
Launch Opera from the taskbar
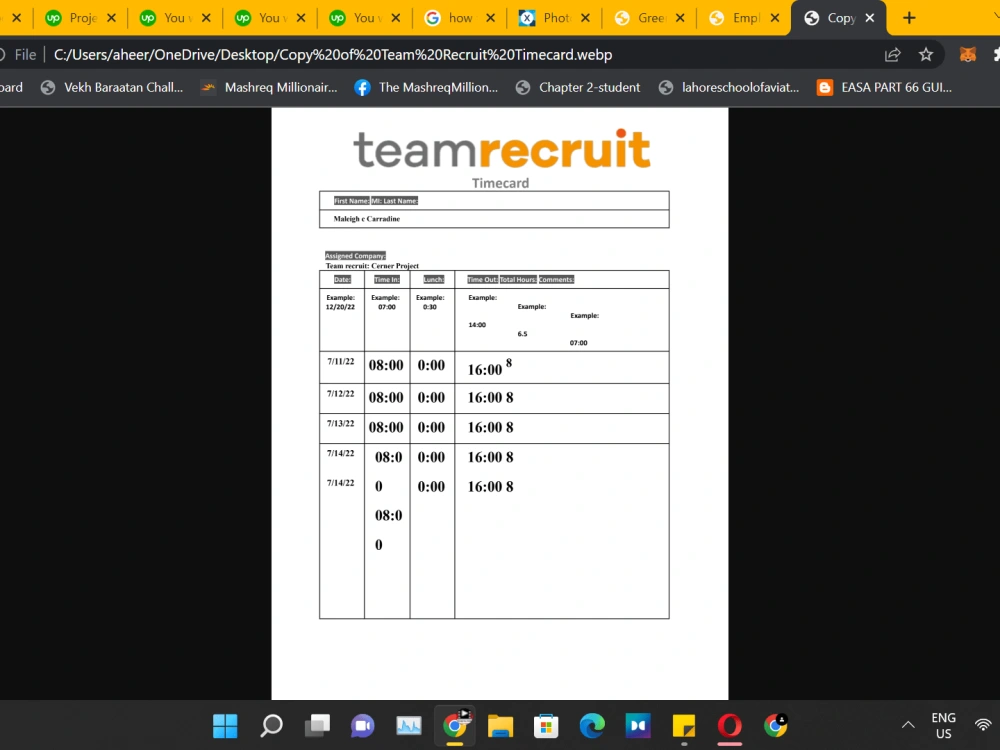click(729, 725)
